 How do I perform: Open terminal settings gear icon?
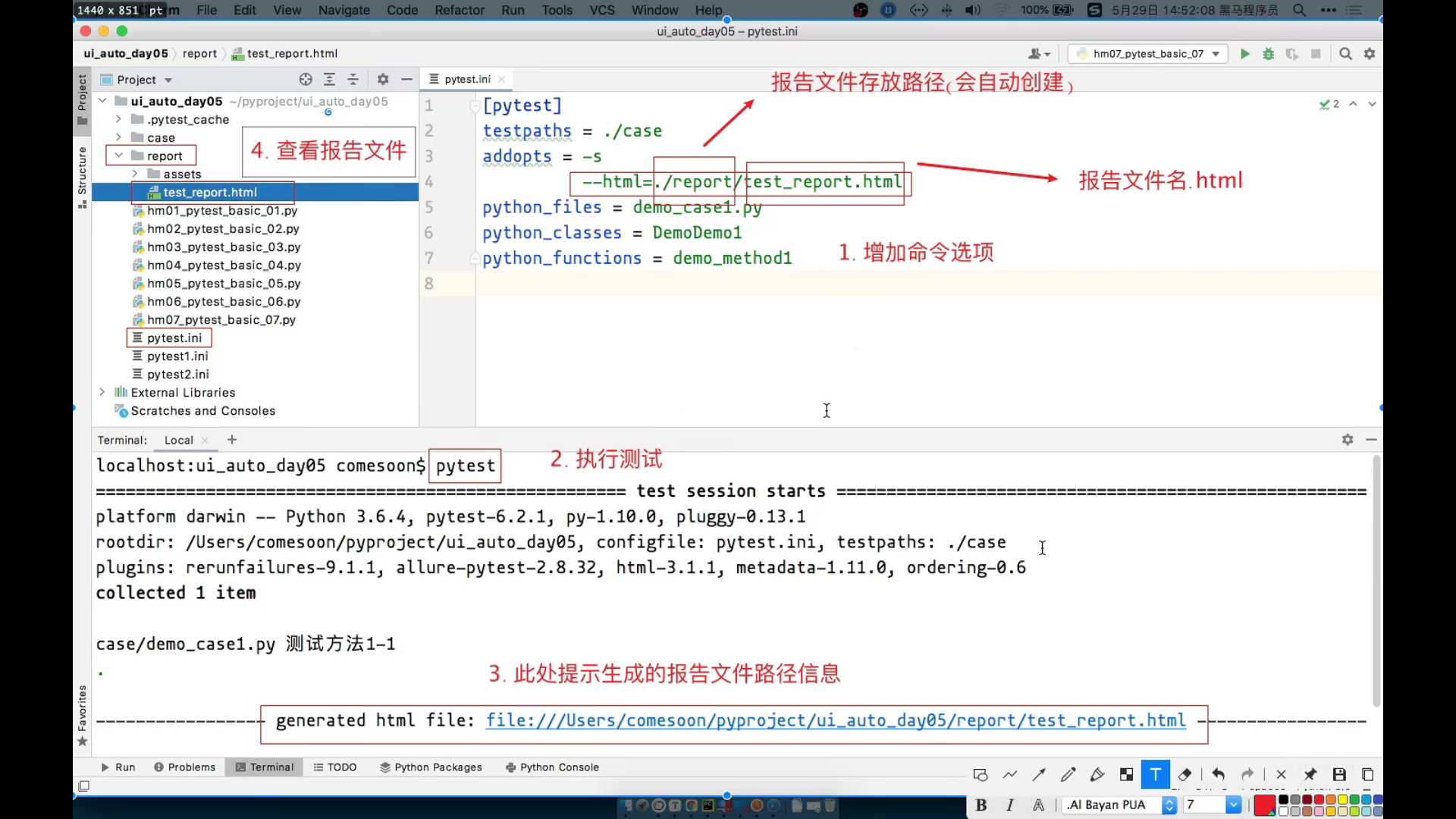[1348, 440]
